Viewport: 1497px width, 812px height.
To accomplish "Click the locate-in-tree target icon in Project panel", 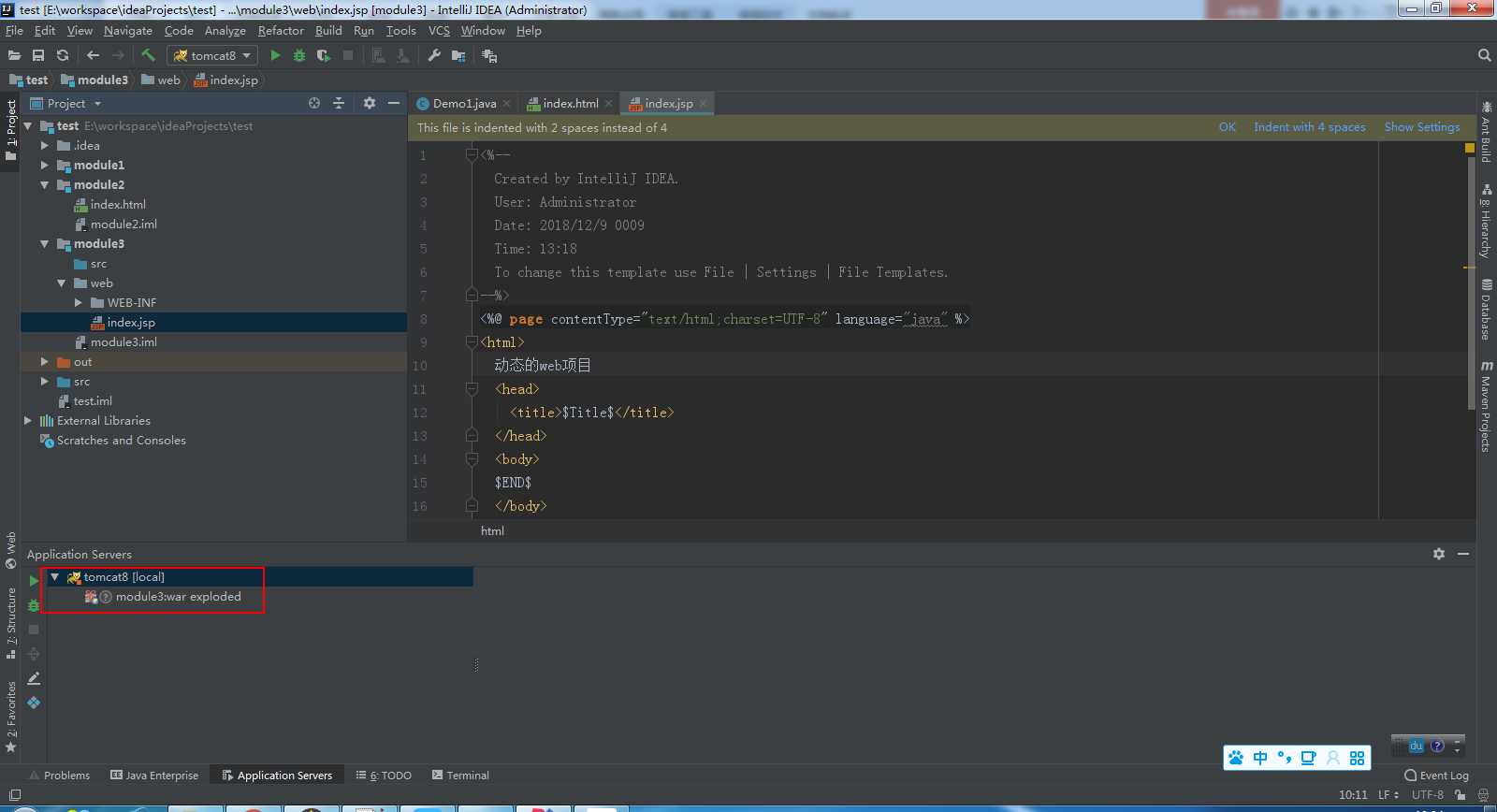I will [x=314, y=103].
